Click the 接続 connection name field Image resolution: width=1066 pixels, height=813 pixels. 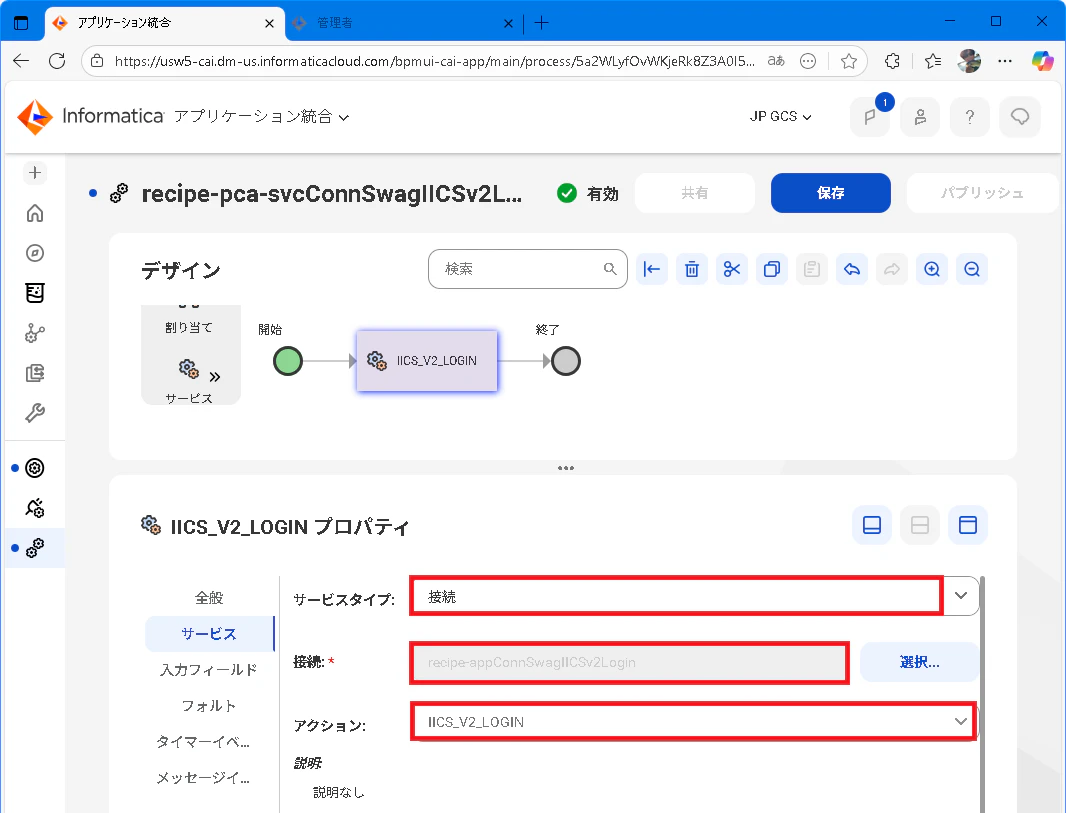point(630,662)
